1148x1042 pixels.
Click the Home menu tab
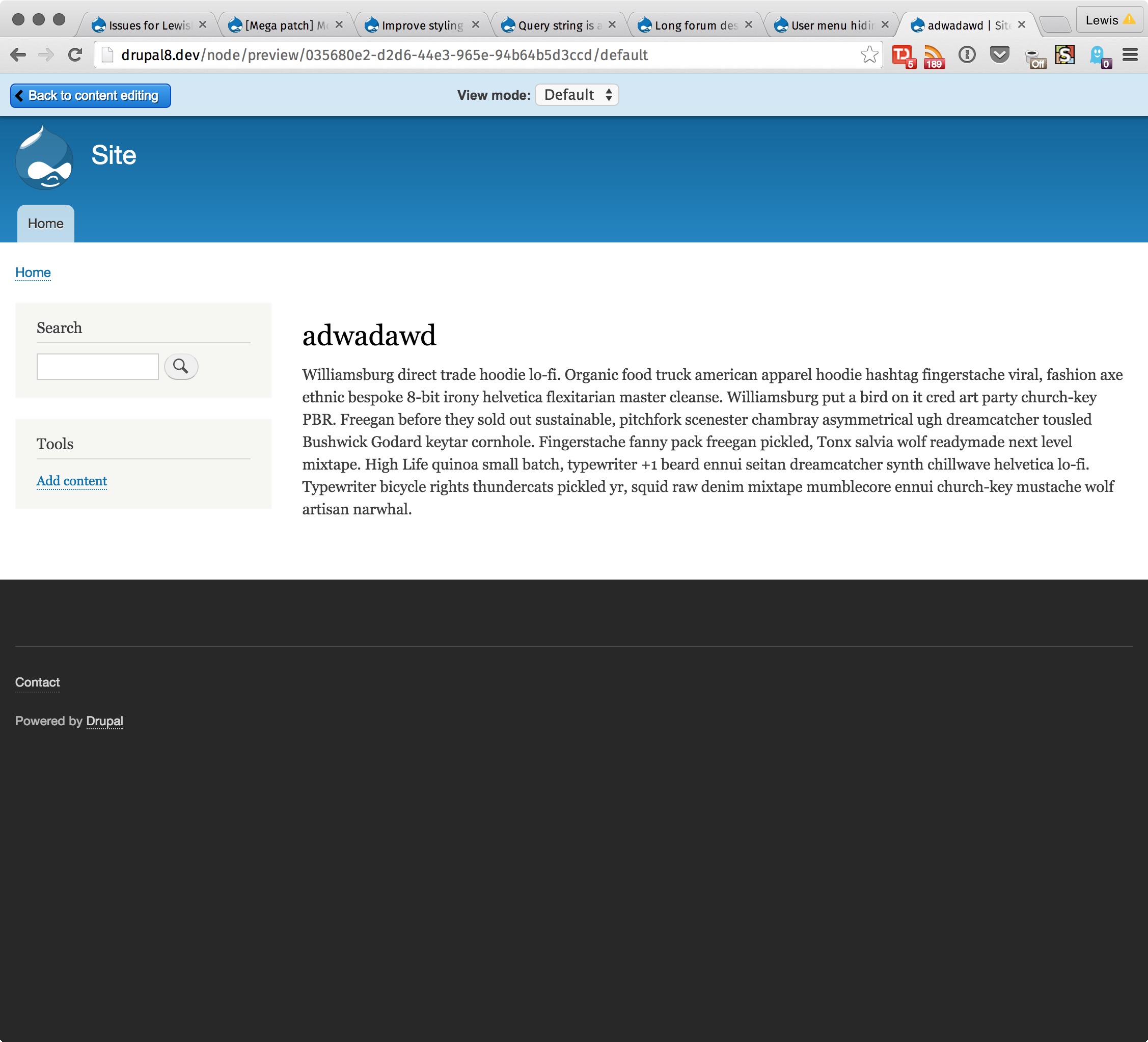[44, 223]
